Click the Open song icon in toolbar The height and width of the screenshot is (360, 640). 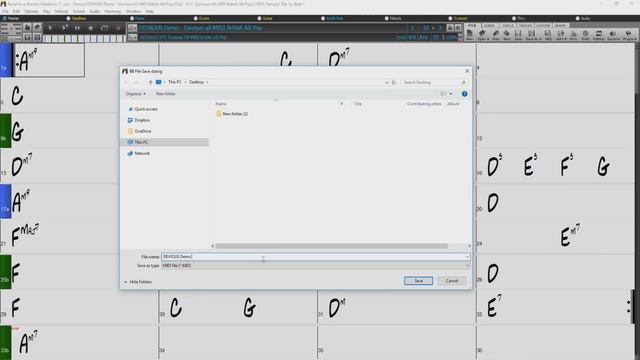coord(482,34)
